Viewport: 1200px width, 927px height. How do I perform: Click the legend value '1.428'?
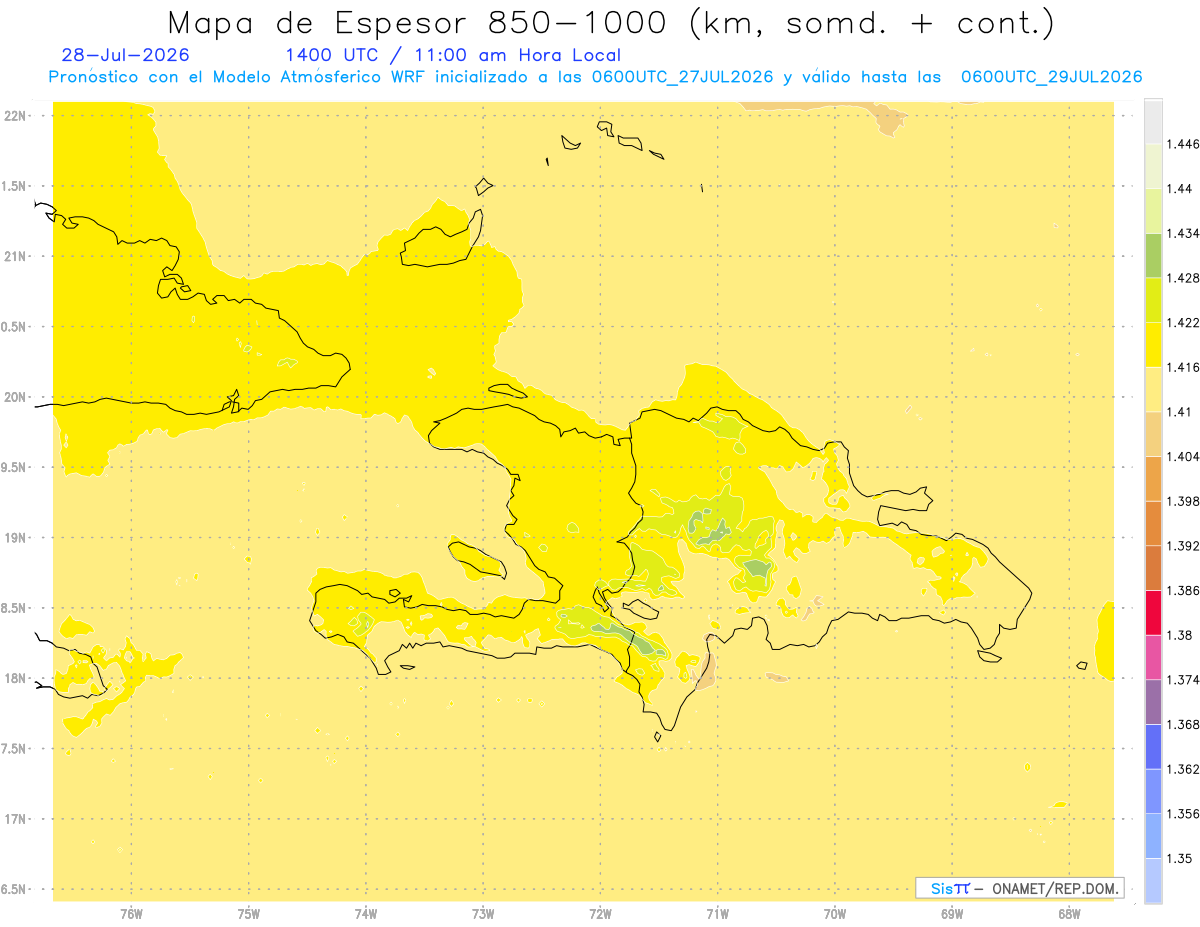(x=1183, y=278)
